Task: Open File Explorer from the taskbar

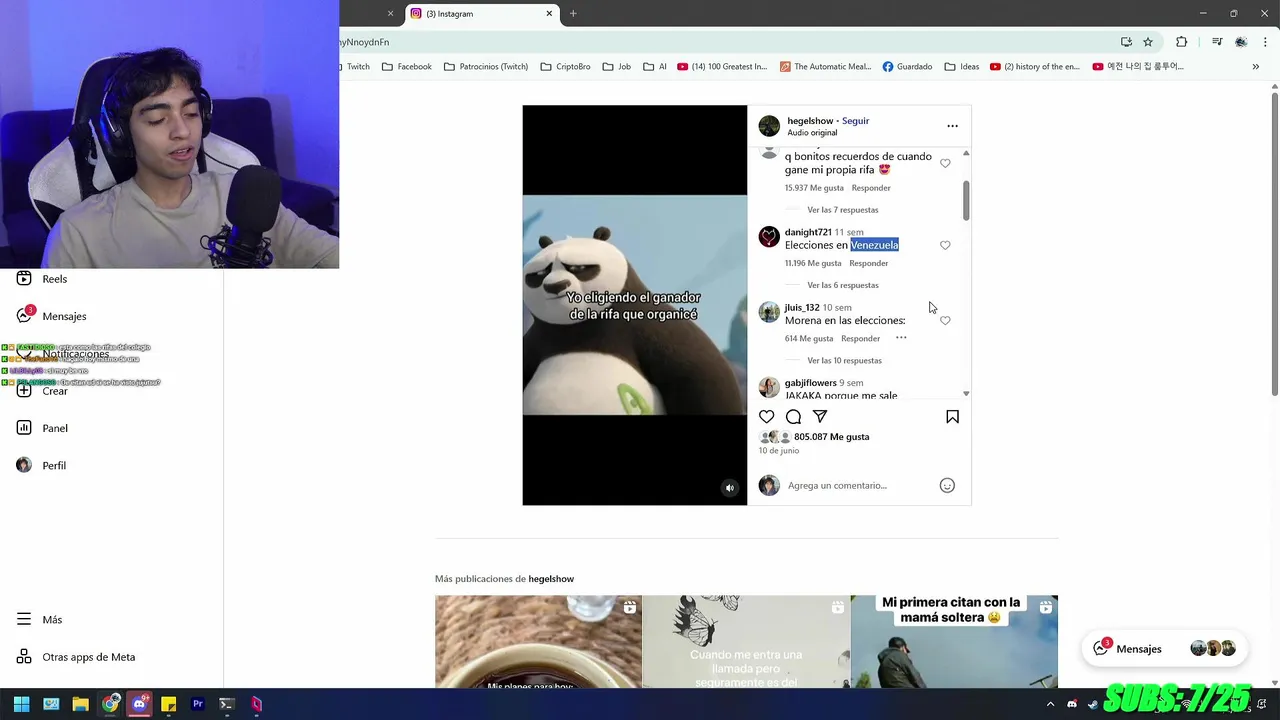Action: (x=80, y=704)
